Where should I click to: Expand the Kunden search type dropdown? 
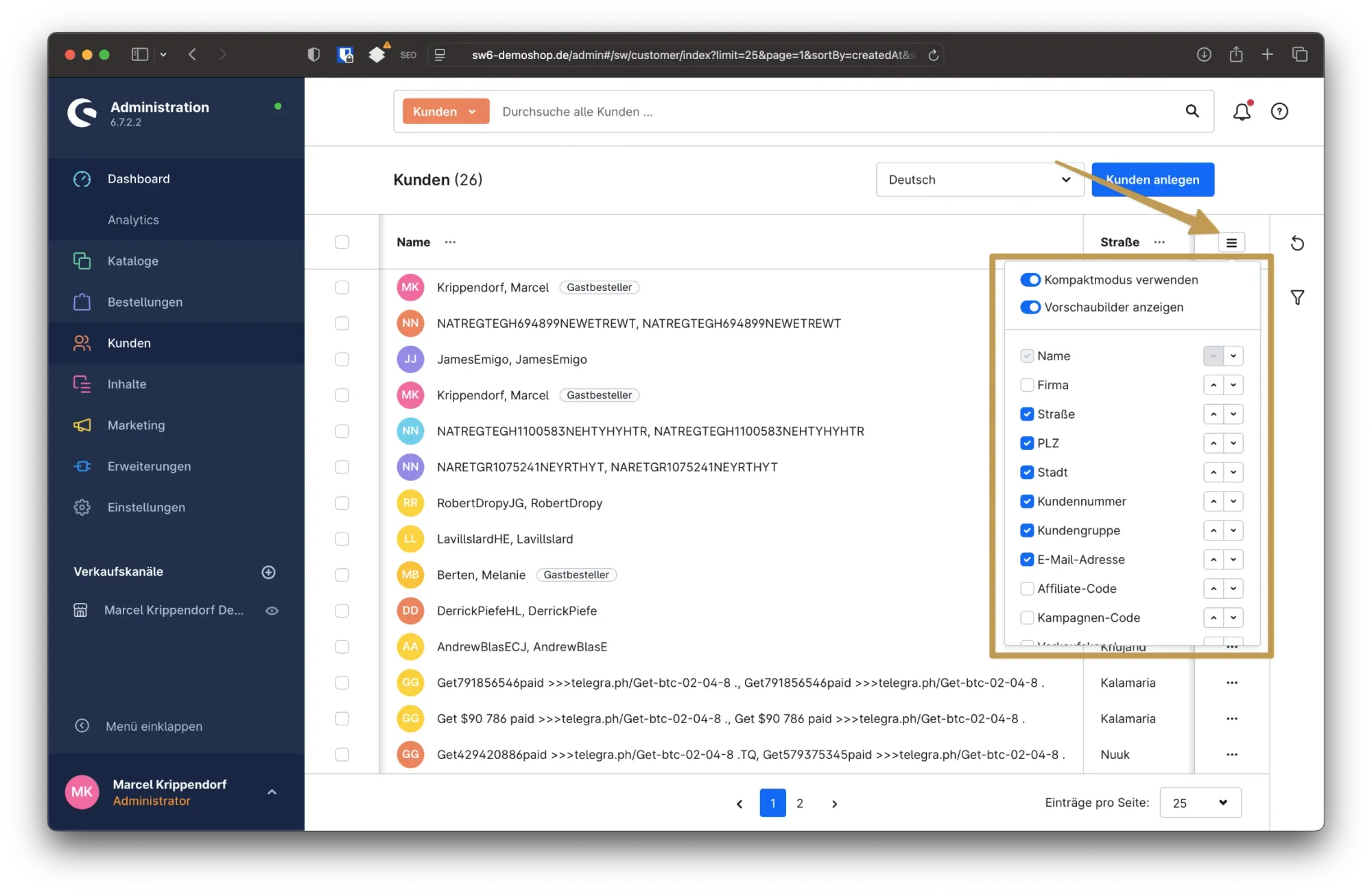446,112
